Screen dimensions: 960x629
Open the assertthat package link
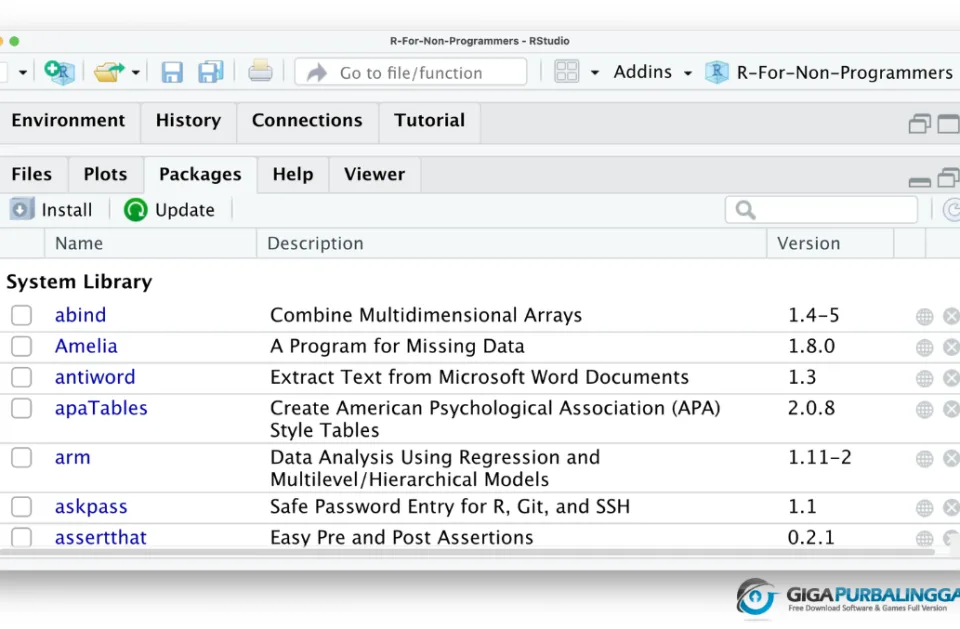pos(100,538)
